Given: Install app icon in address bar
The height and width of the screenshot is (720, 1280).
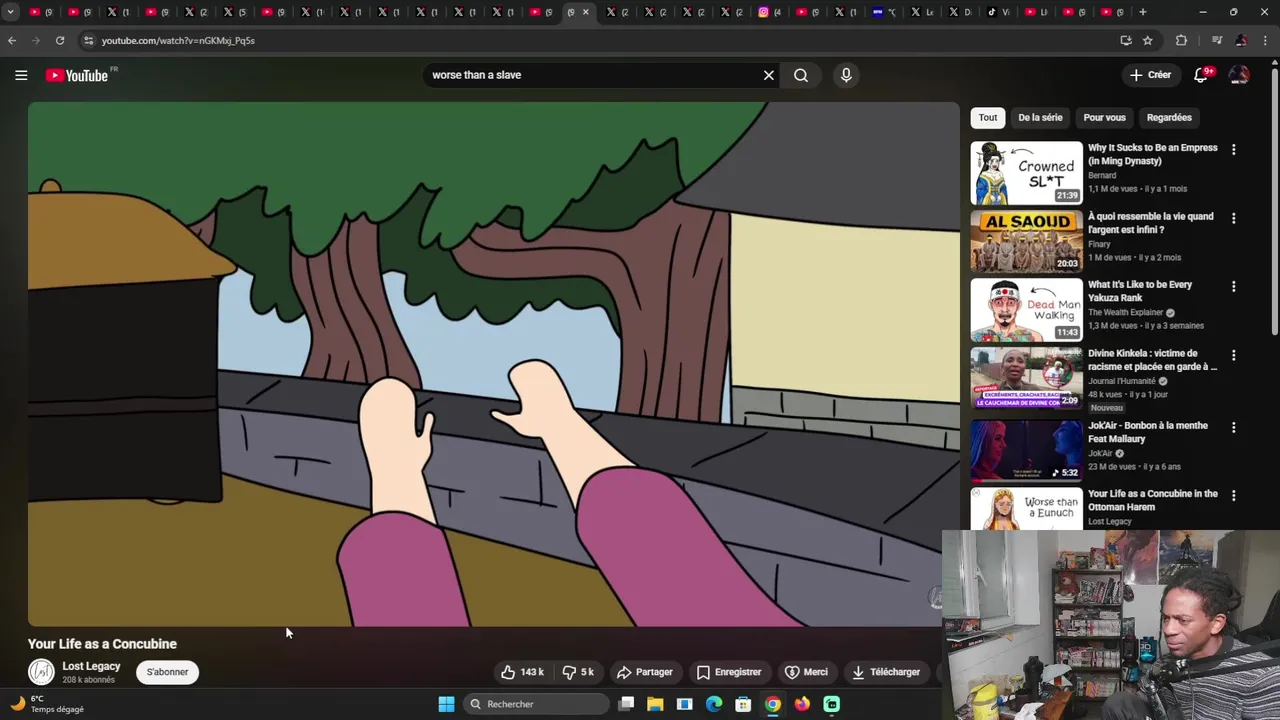Looking at the screenshot, I should 1126,40.
